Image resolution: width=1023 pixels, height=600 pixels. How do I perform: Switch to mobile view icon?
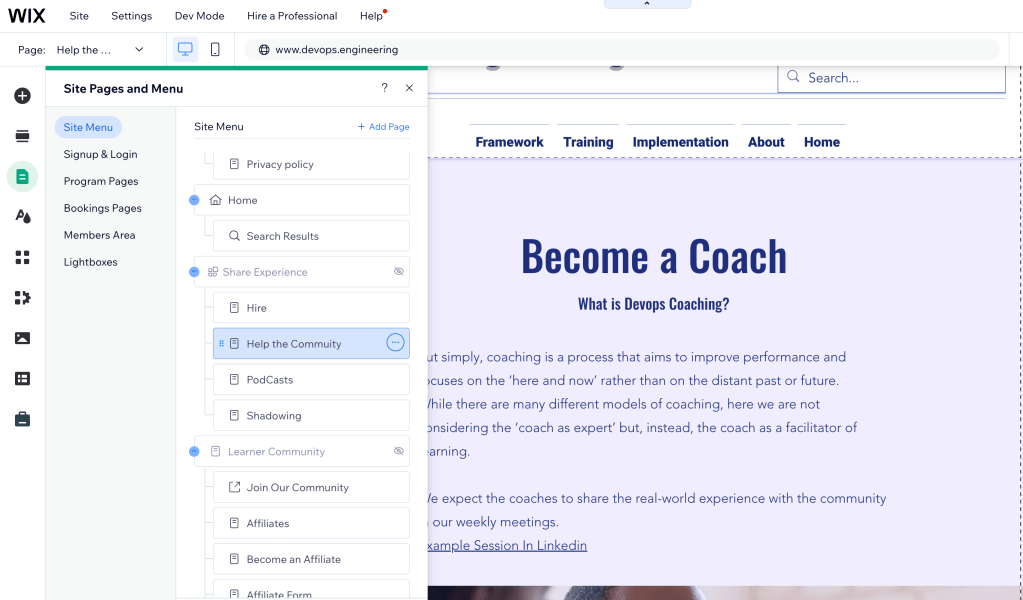(x=215, y=50)
